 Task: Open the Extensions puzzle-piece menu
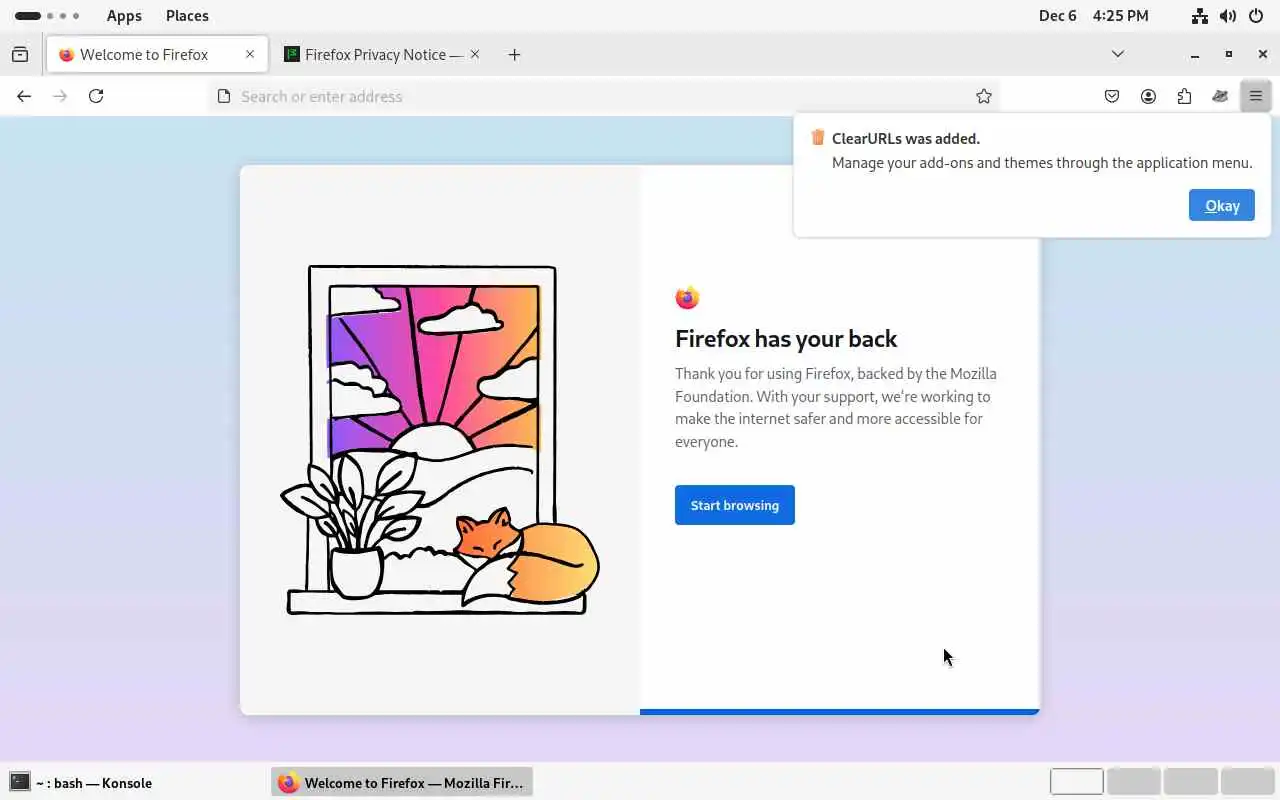point(1184,96)
